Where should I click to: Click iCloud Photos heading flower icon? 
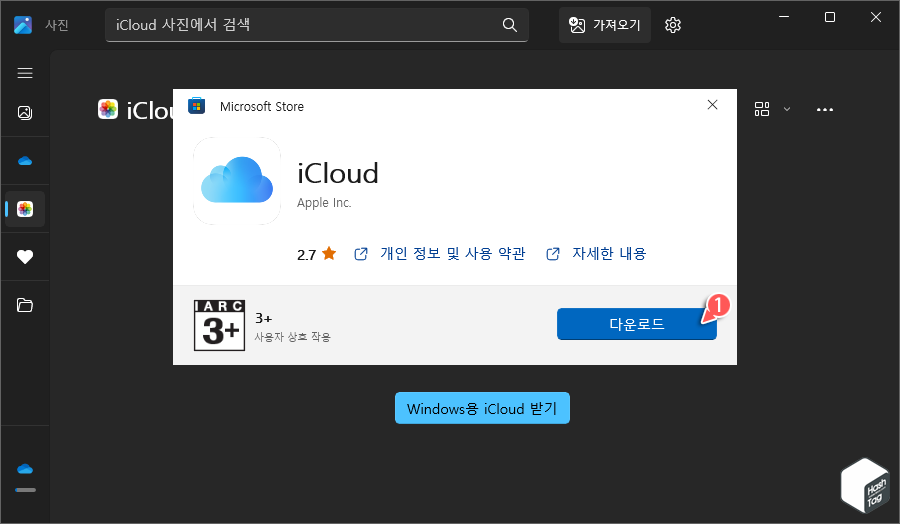click(108, 109)
